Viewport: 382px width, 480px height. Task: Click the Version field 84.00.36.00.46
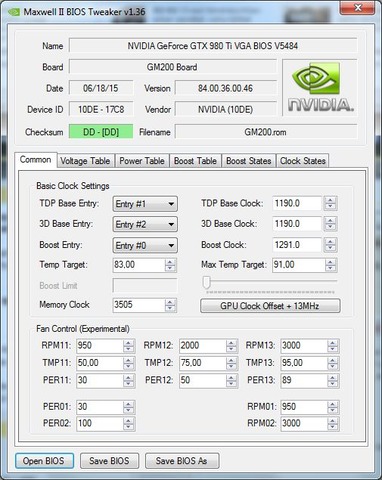226,88
